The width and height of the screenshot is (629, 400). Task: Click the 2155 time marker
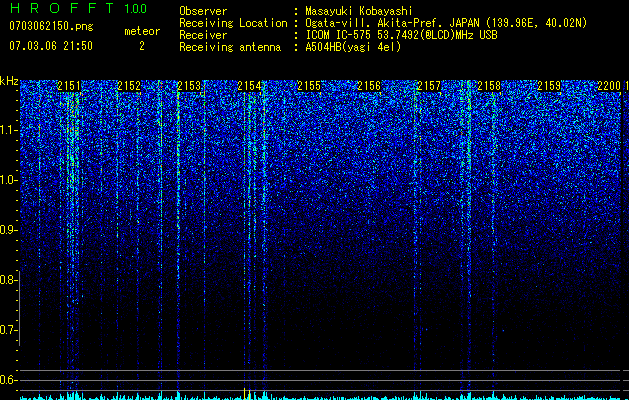309,86
